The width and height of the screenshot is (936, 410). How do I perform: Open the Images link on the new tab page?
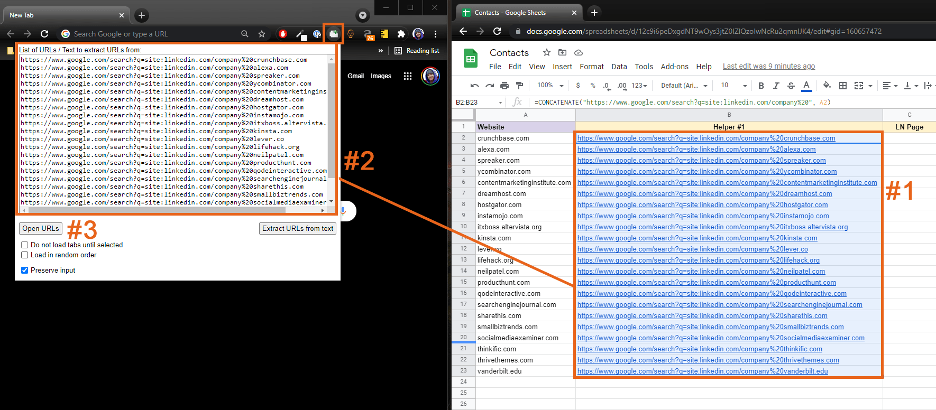(x=381, y=76)
